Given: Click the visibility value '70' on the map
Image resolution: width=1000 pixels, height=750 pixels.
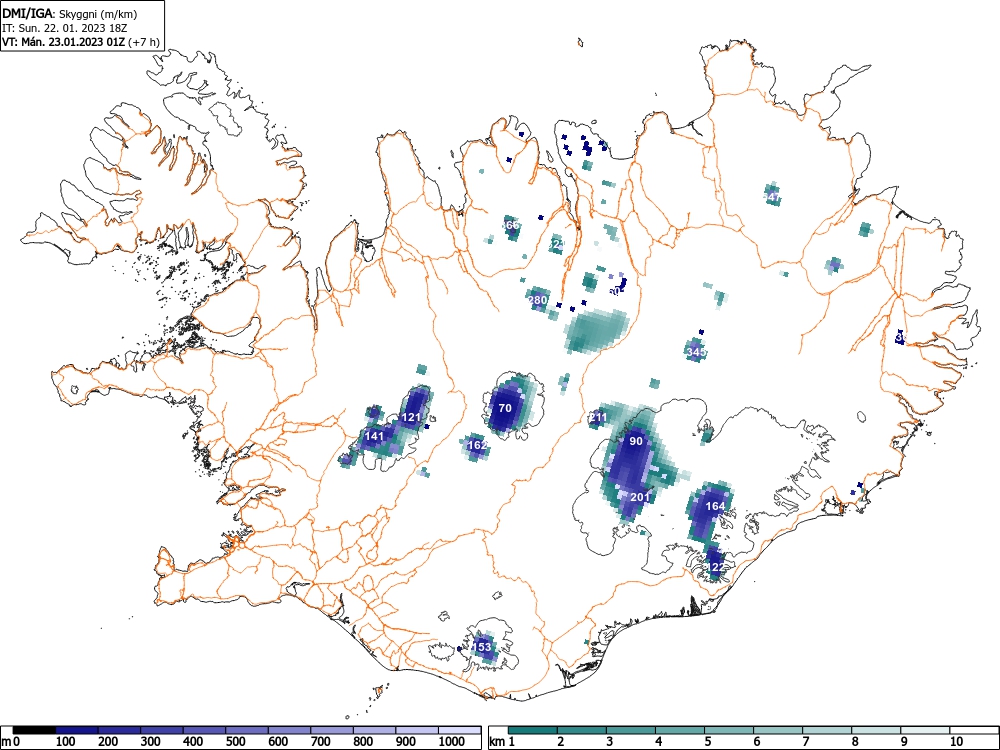Looking at the screenshot, I should point(505,408).
